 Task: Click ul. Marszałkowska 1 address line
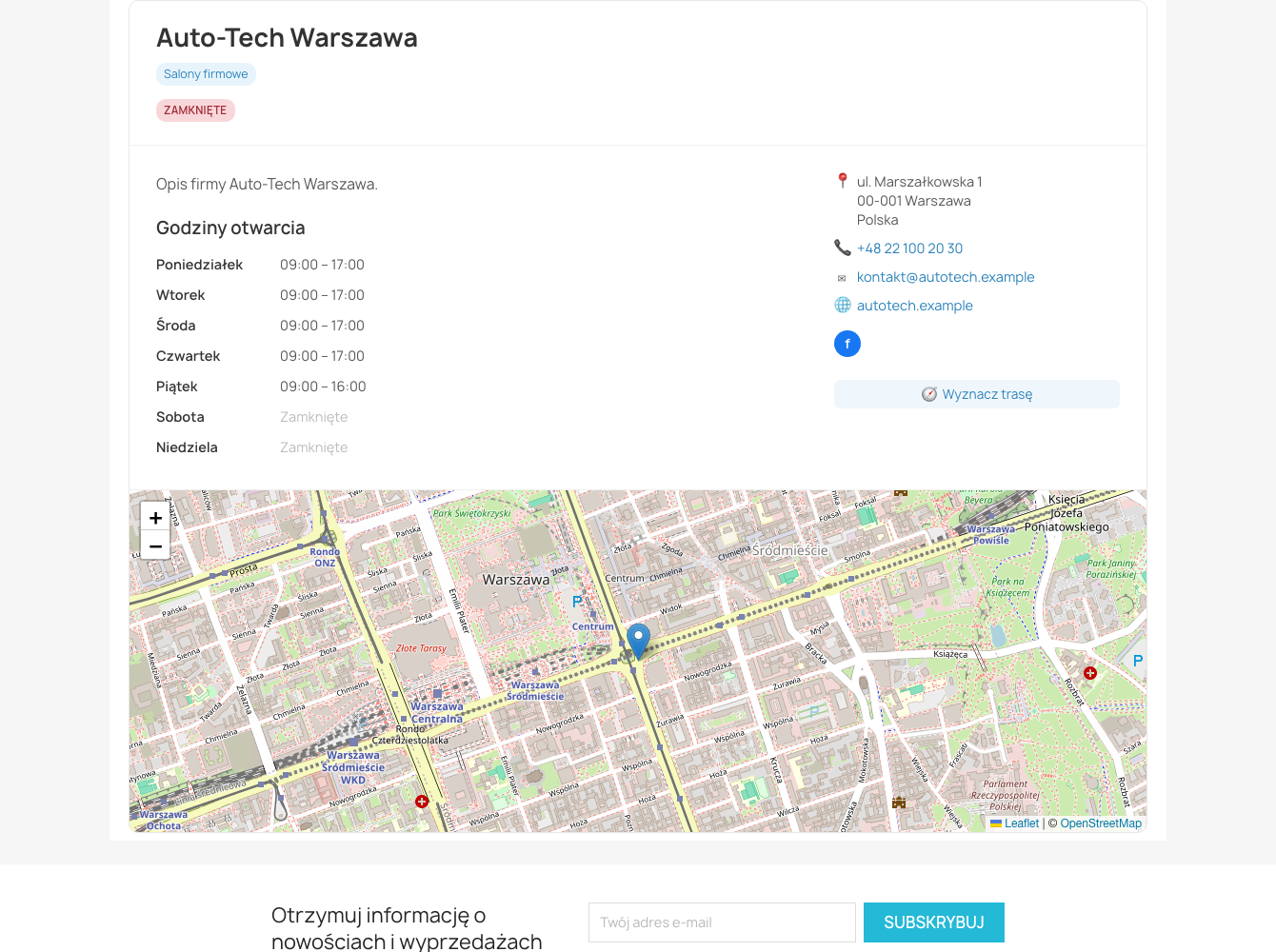[x=919, y=182]
